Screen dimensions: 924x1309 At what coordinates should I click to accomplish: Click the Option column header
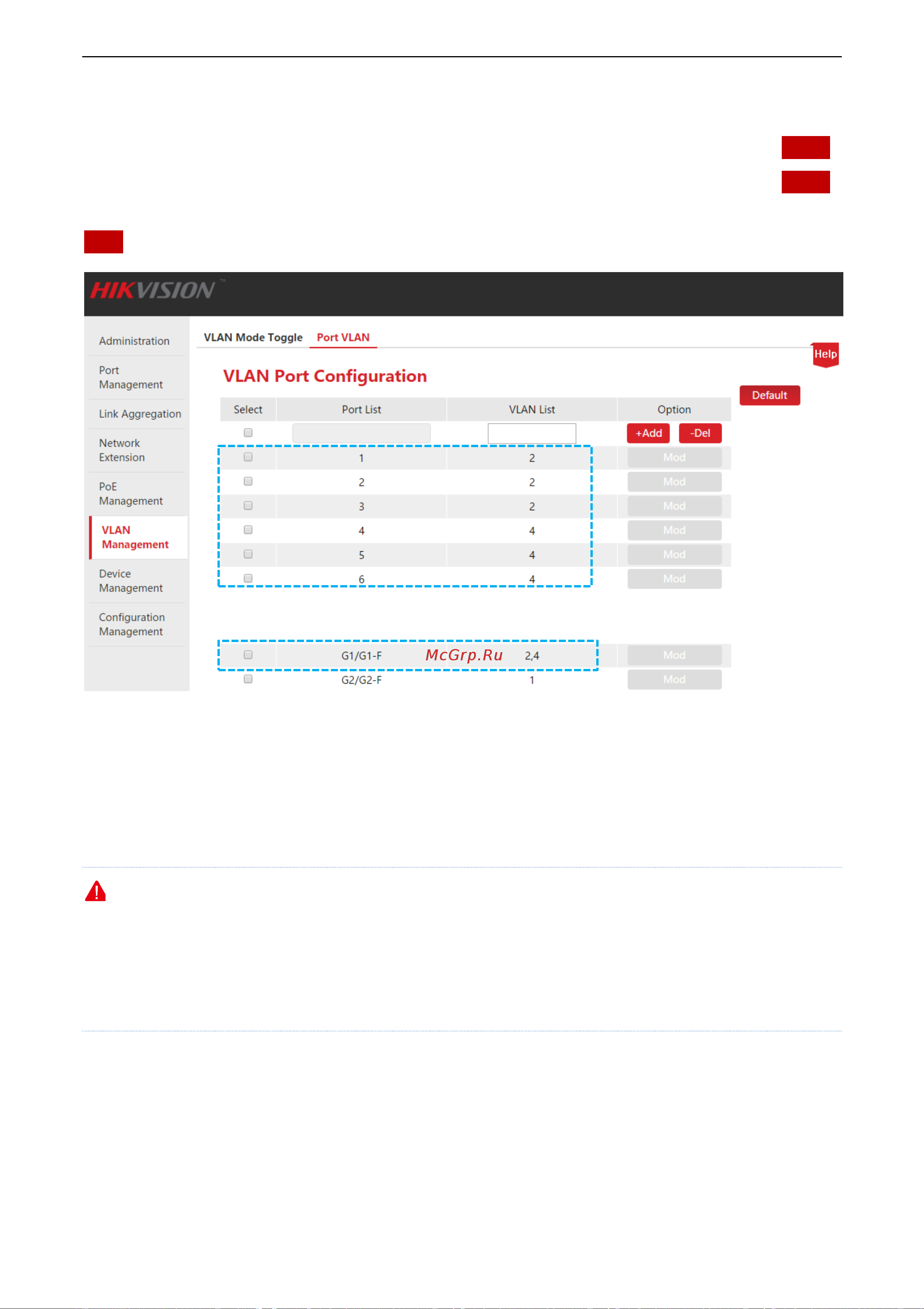[x=674, y=409]
